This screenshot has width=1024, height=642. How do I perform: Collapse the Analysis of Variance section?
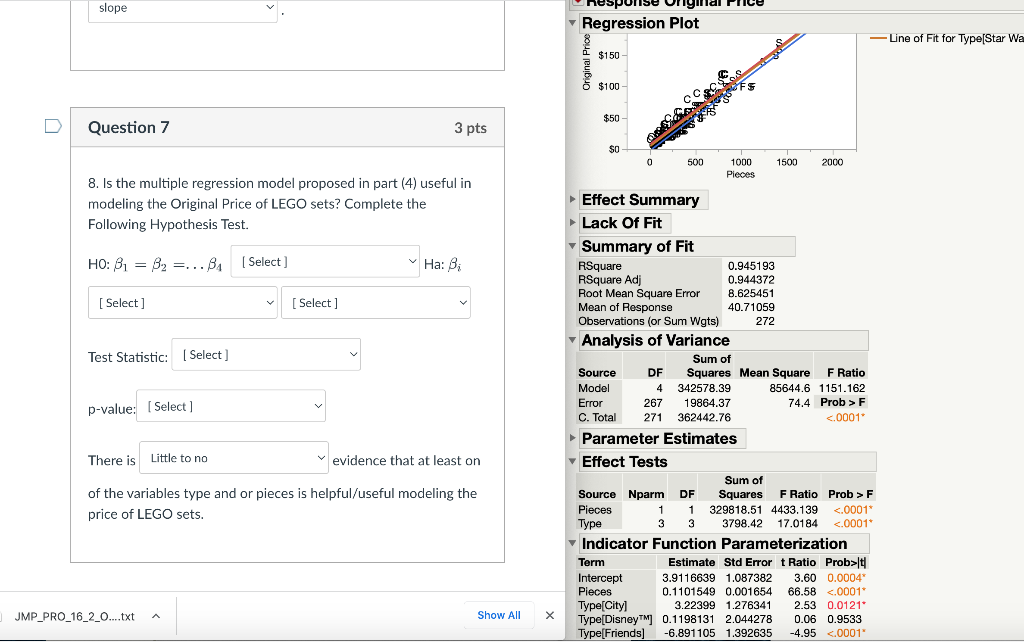(573, 339)
